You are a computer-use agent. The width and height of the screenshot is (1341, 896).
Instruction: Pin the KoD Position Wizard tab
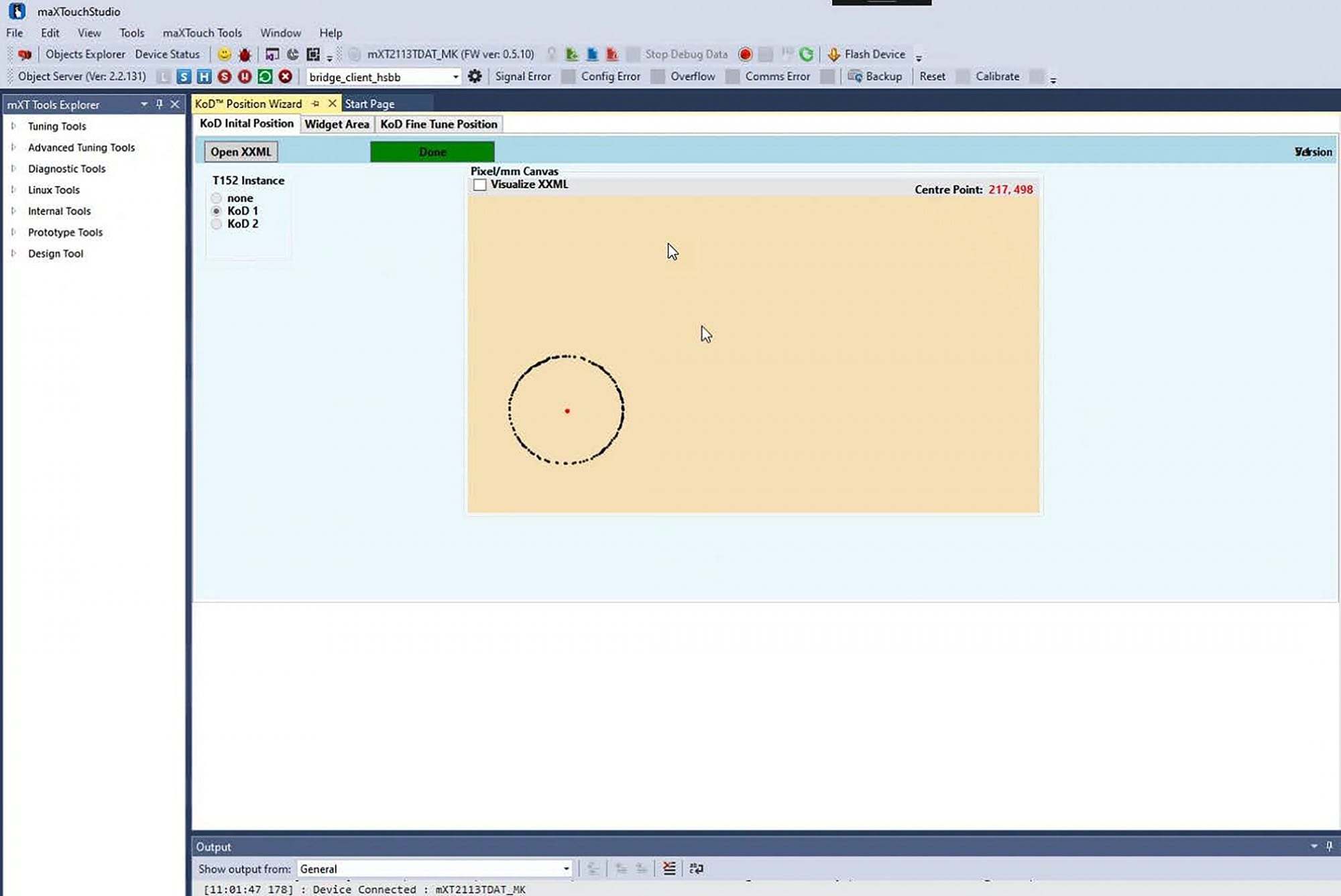coord(315,104)
